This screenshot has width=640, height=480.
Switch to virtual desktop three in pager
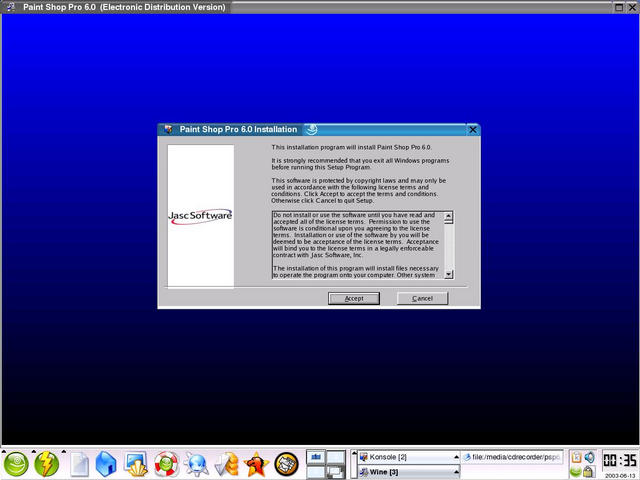tap(316, 472)
